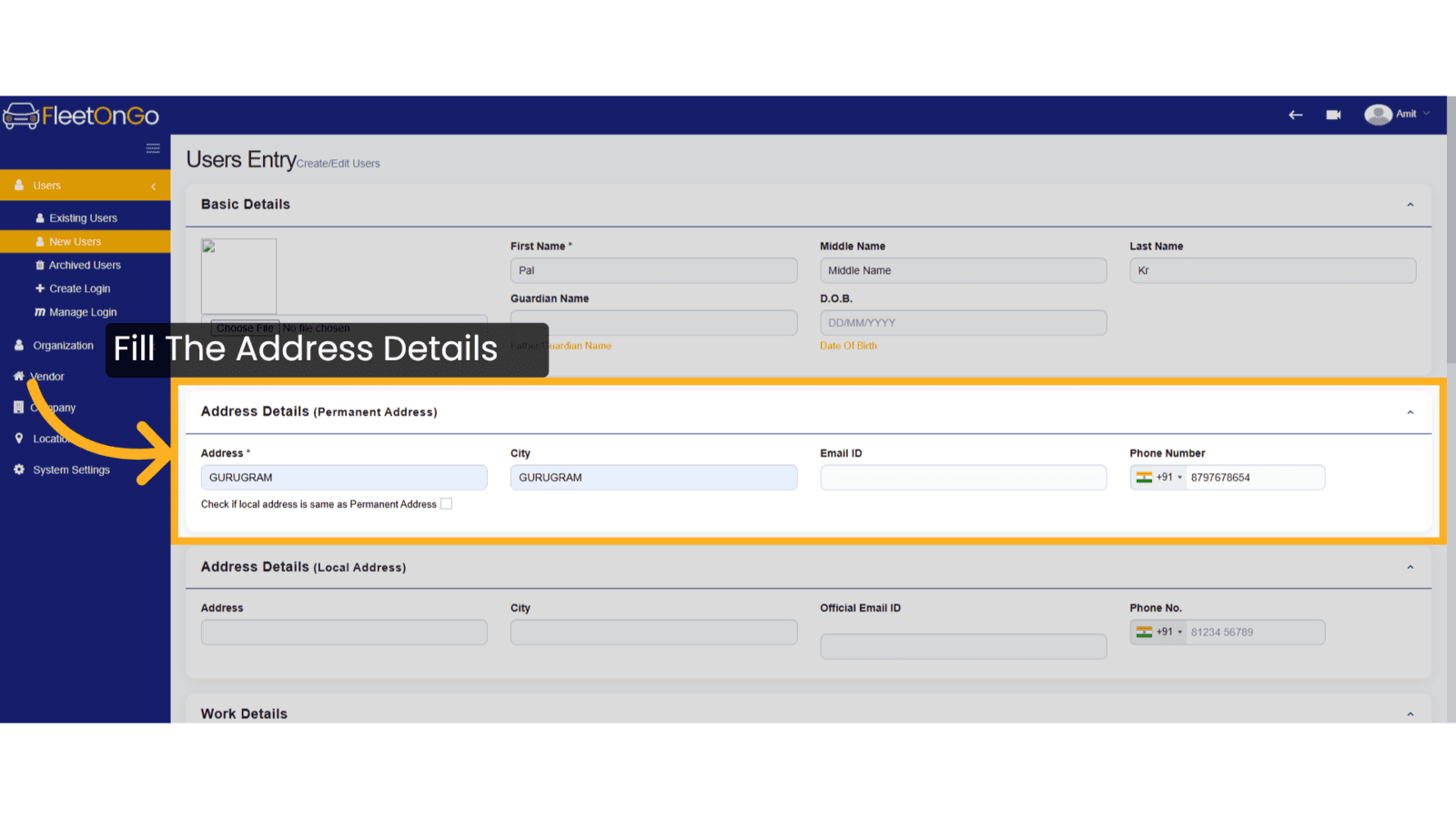Click the back arrow icon in header
Image resolution: width=1456 pixels, height=819 pixels.
1296,115
